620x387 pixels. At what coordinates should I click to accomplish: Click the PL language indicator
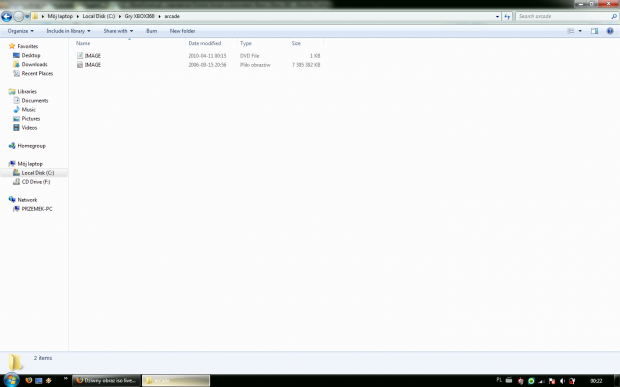click(499, 380)
